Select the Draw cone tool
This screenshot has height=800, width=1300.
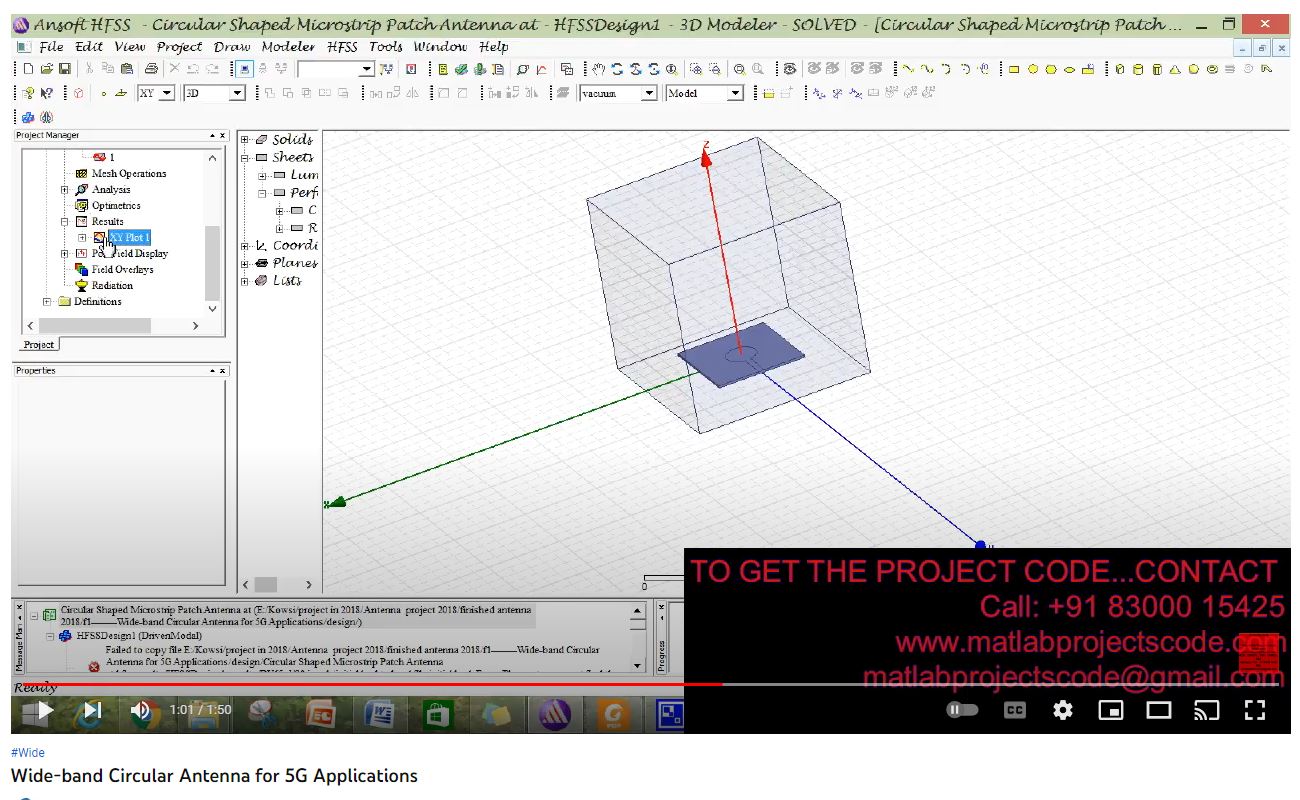[1175, 69]
